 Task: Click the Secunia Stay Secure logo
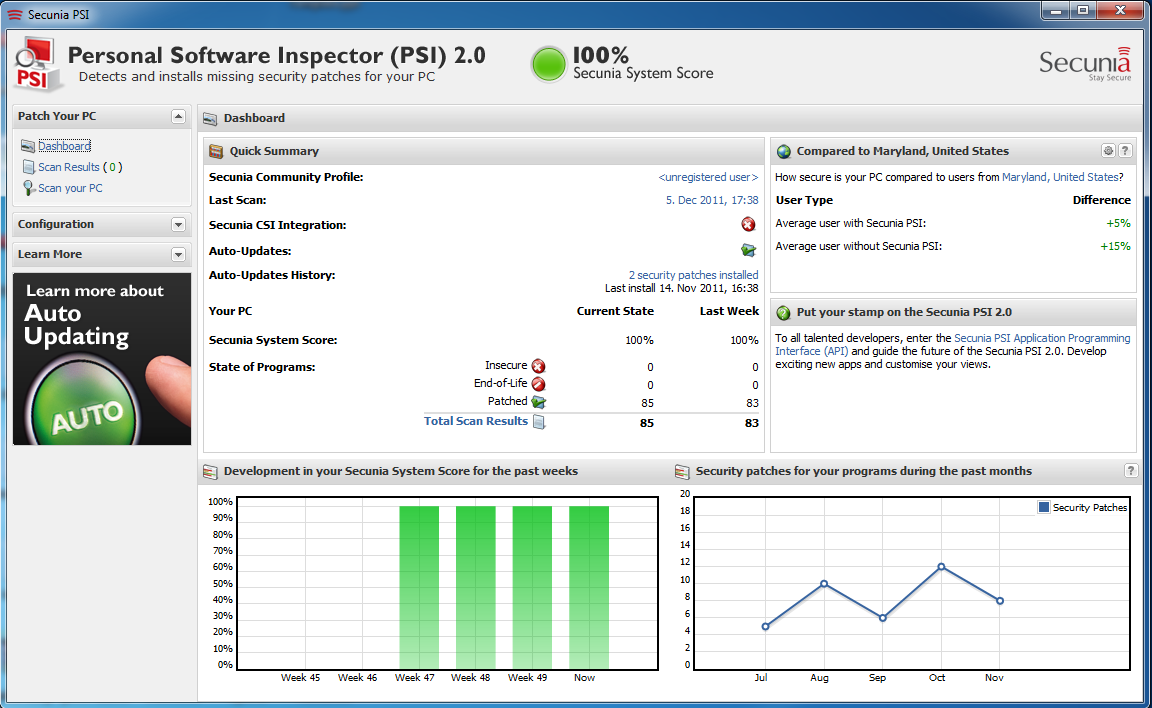[x=1085, y=65]
